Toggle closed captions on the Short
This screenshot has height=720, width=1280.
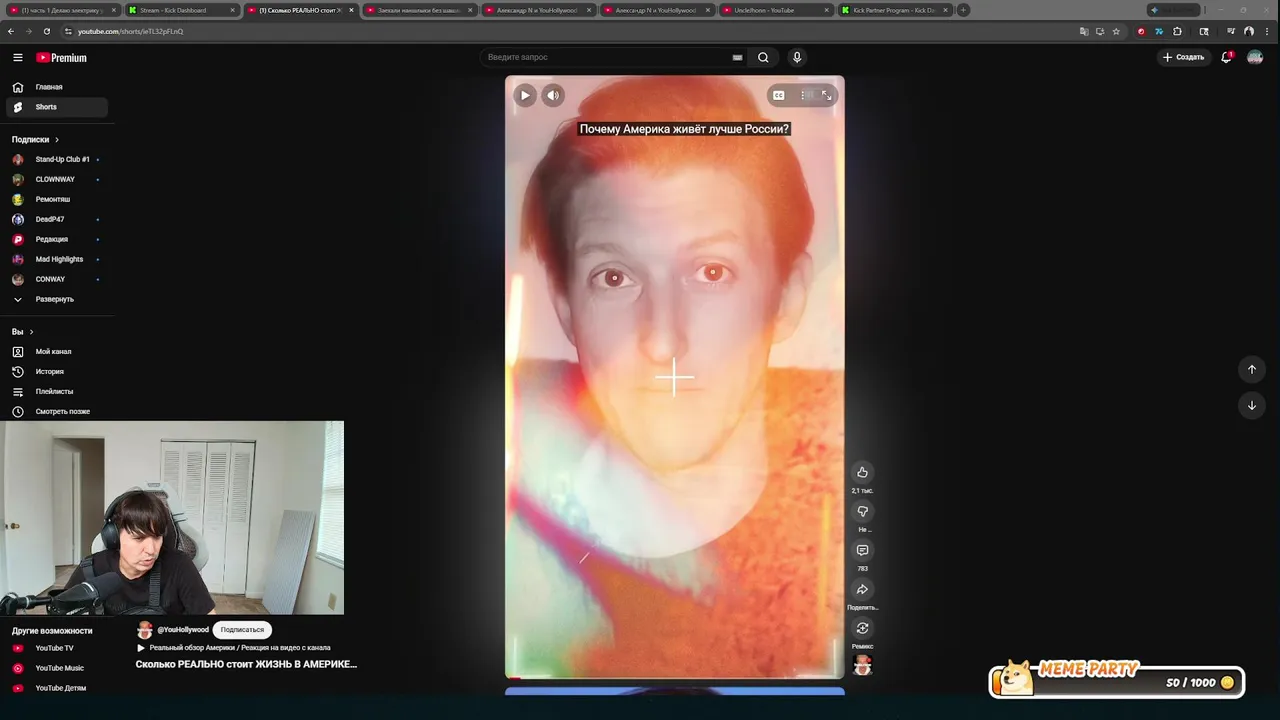[778, 95]
